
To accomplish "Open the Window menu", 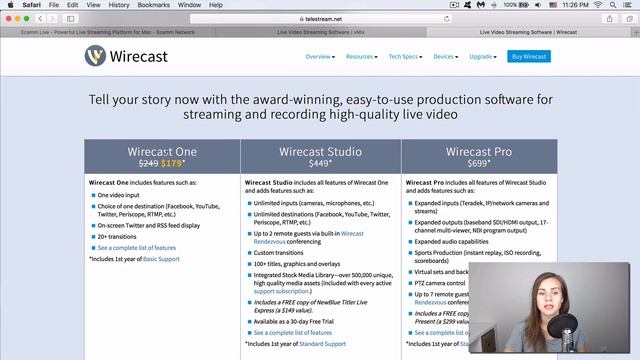I will pos(189,5).
